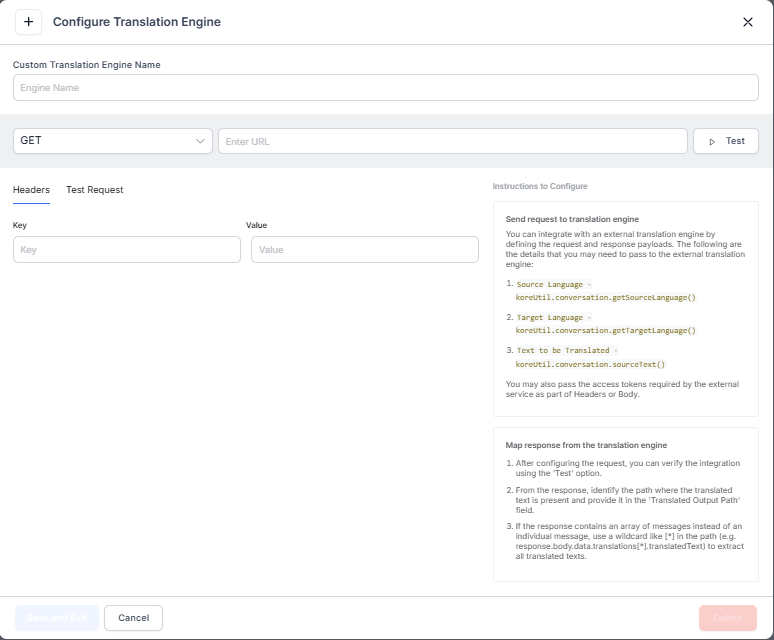This screenshot has width=774, height=640.
Task: Click the Save and Exit button
Action: coord(56,618)
